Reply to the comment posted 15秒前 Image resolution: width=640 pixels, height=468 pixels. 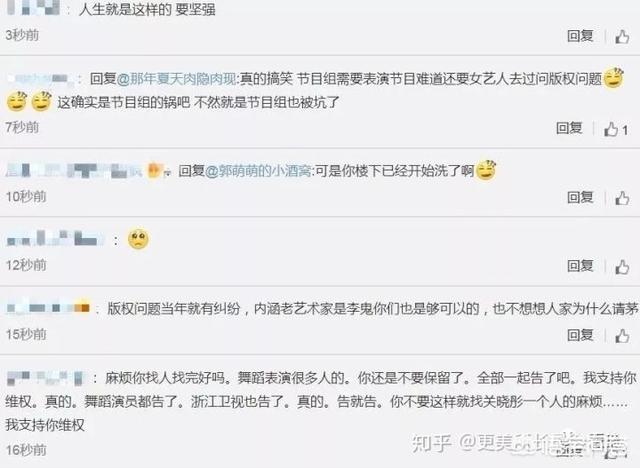coord(580,335)
